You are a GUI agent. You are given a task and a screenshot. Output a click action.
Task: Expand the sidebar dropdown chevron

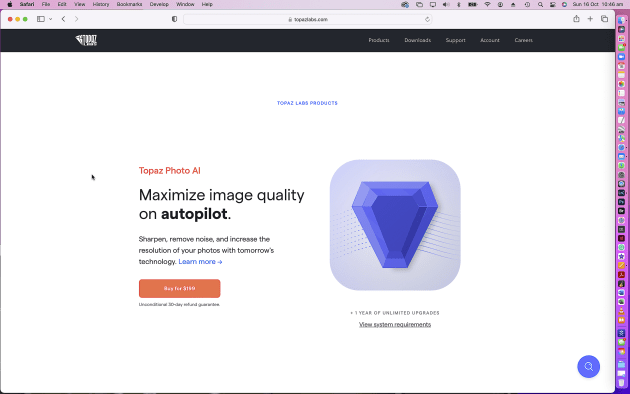(51, 19)
